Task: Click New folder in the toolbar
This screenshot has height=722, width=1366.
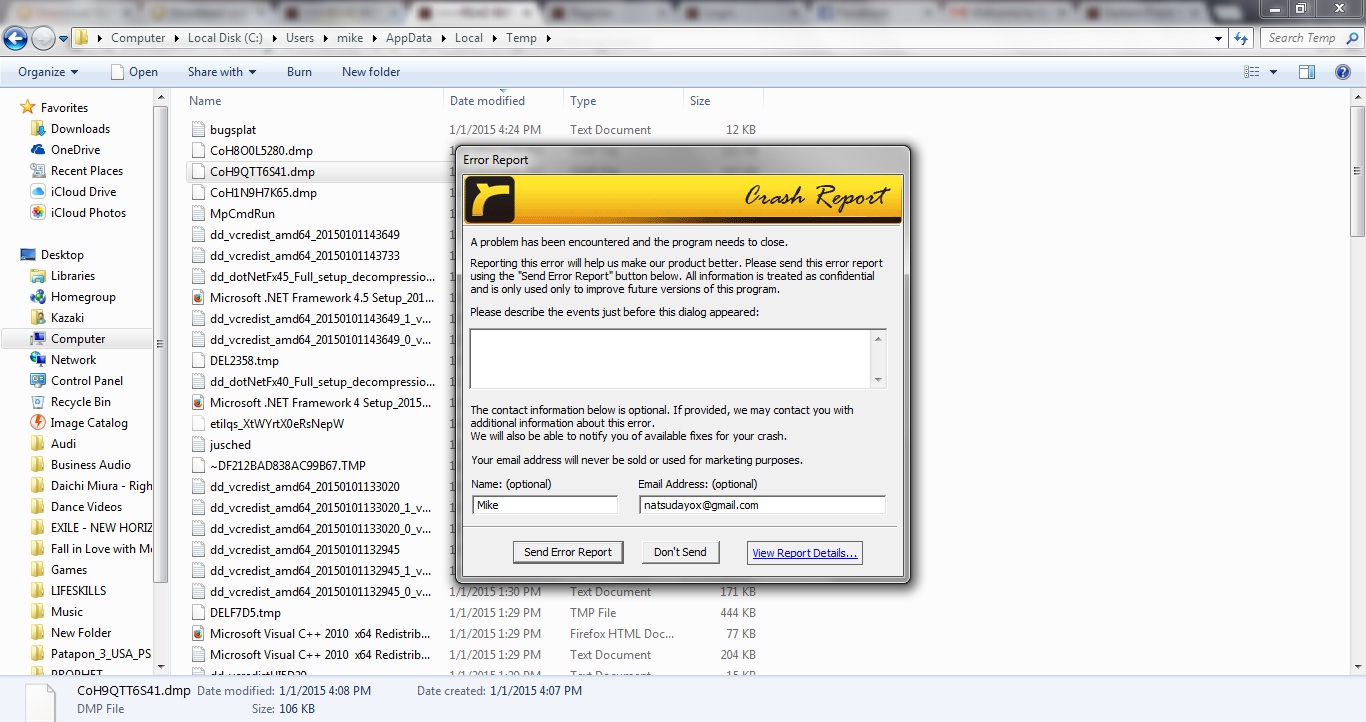Action: [x=371, y=72]
